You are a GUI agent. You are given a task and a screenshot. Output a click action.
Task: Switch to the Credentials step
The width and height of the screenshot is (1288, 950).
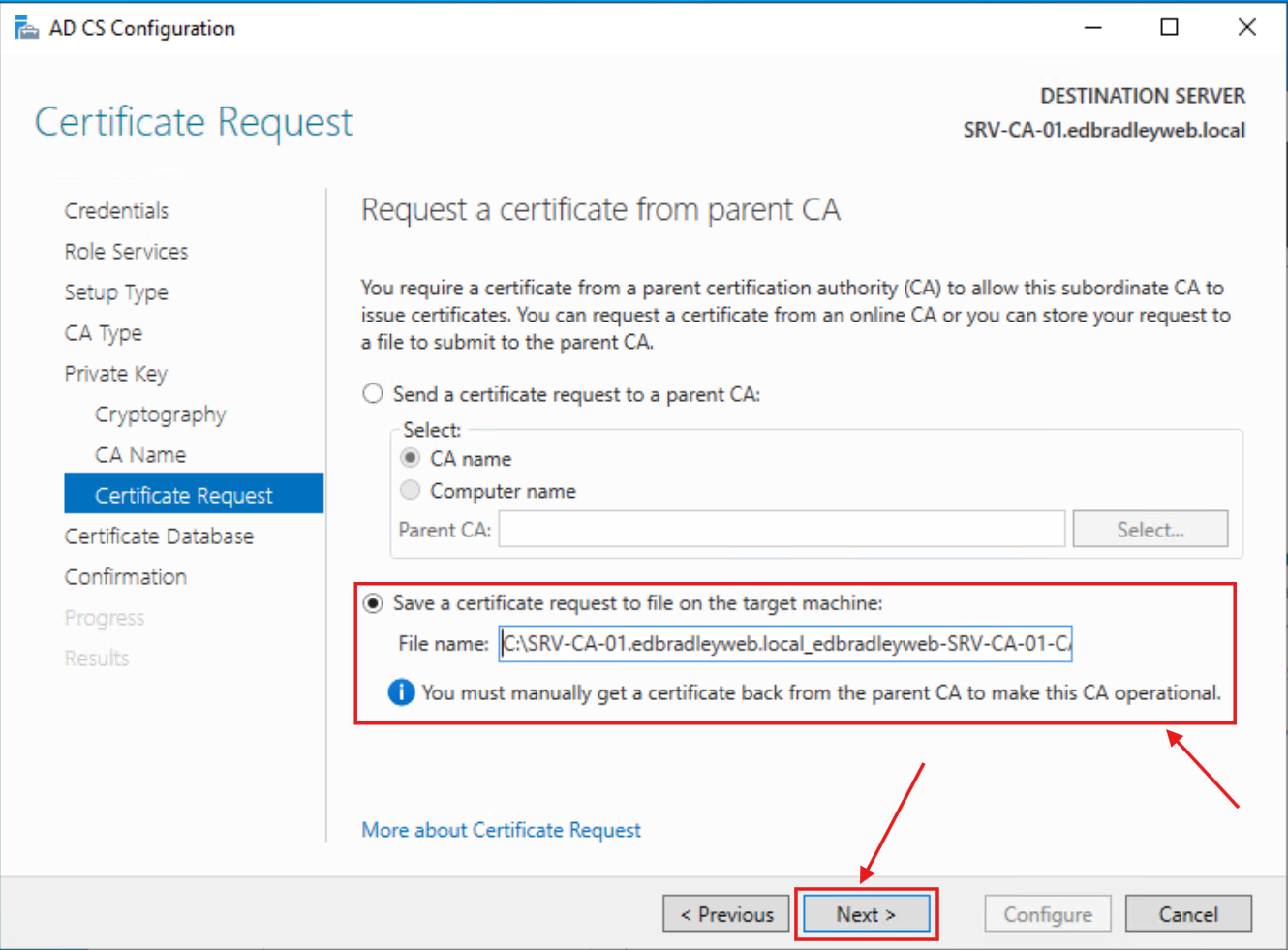coord(116,210)
